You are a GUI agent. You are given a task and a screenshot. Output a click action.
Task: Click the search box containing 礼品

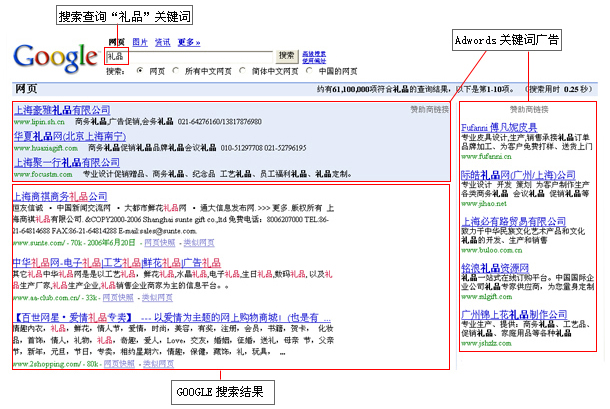point(189,57)
